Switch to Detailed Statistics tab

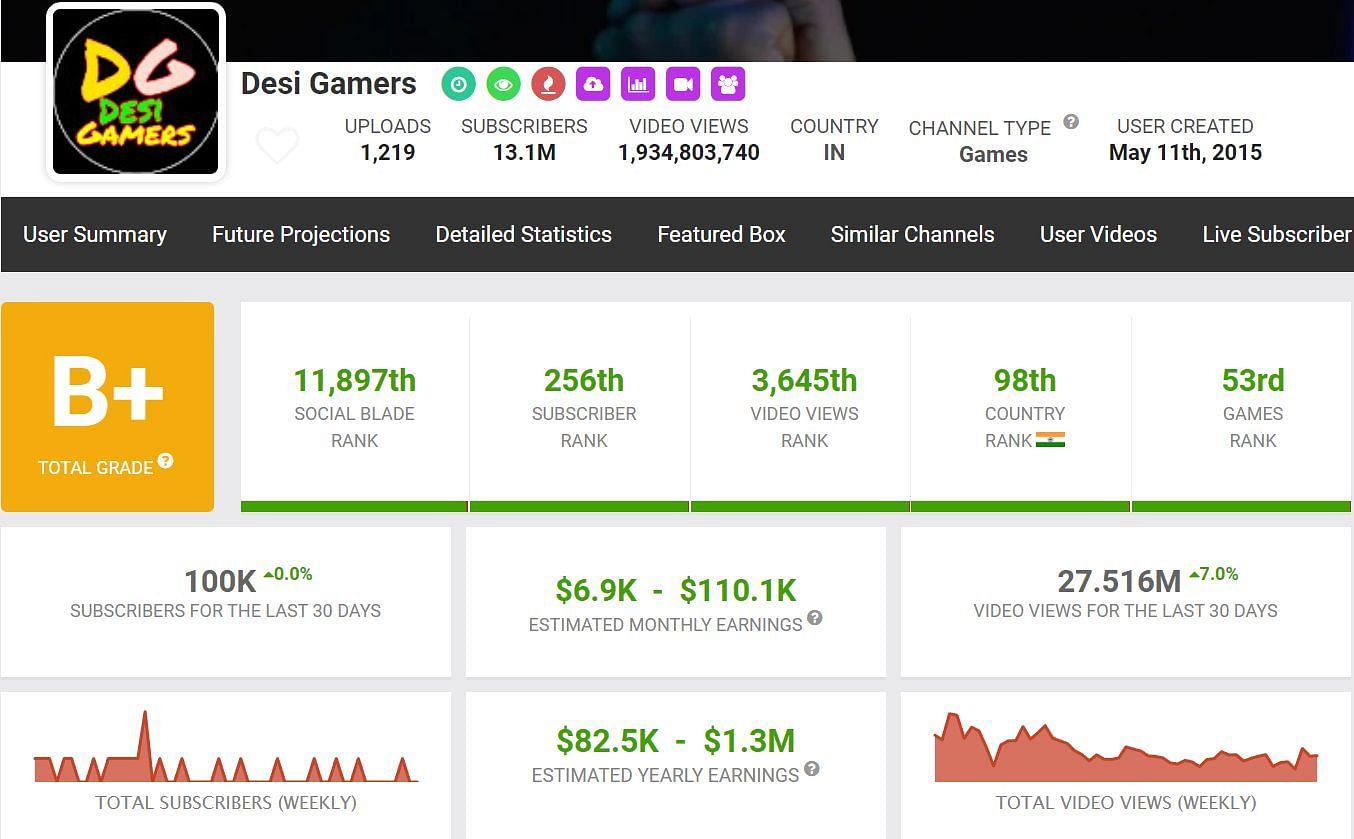pos(524,234)
